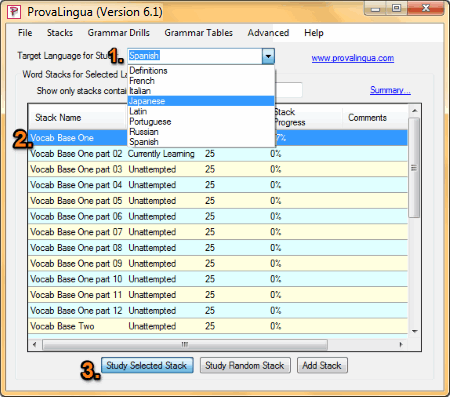Click the Add Stack button

click(x=322, y=365)
